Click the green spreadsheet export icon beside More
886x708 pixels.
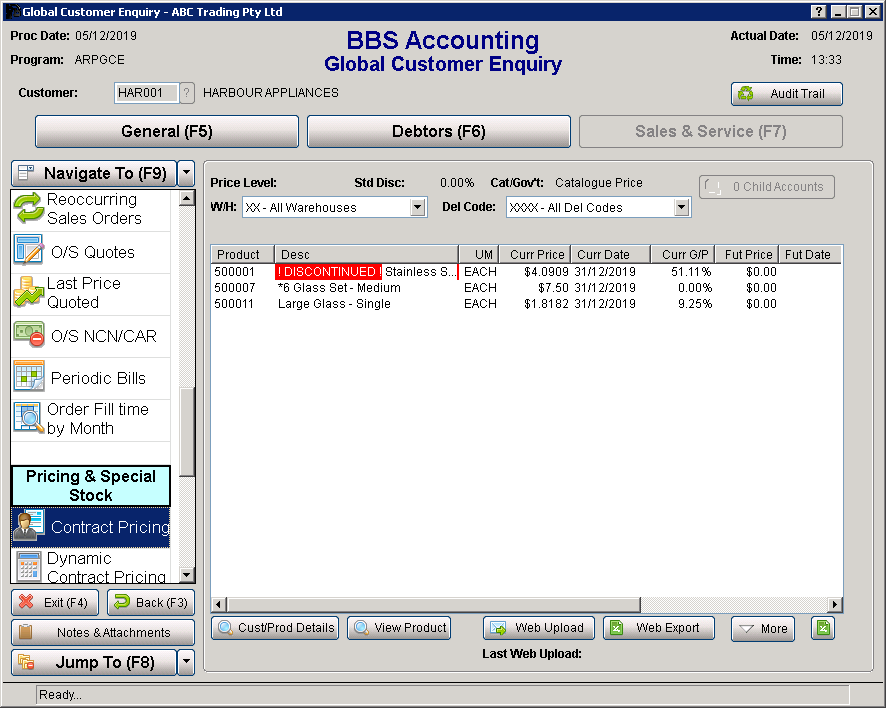822,628
